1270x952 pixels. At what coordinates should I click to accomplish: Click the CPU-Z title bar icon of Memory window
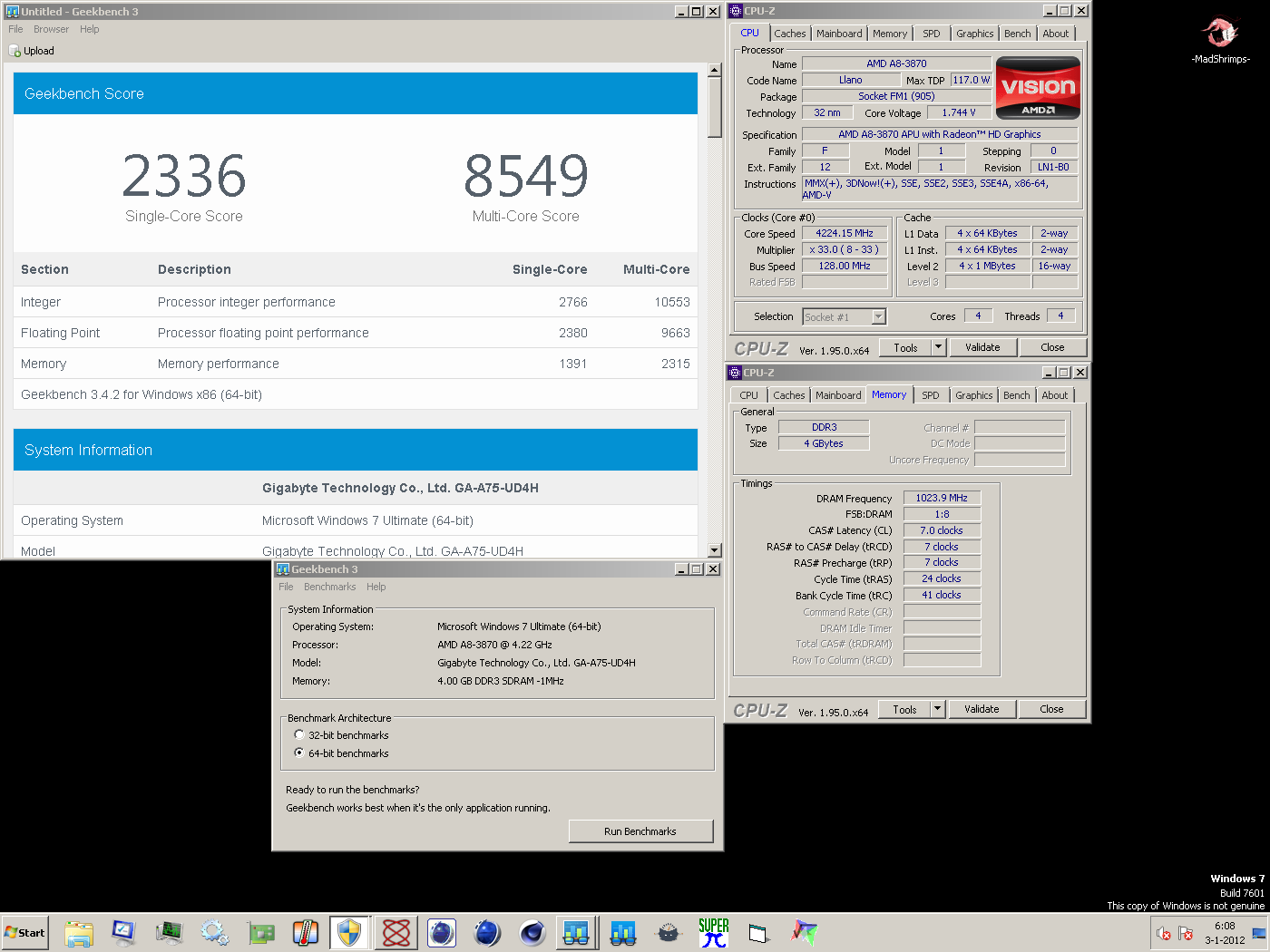736,373
